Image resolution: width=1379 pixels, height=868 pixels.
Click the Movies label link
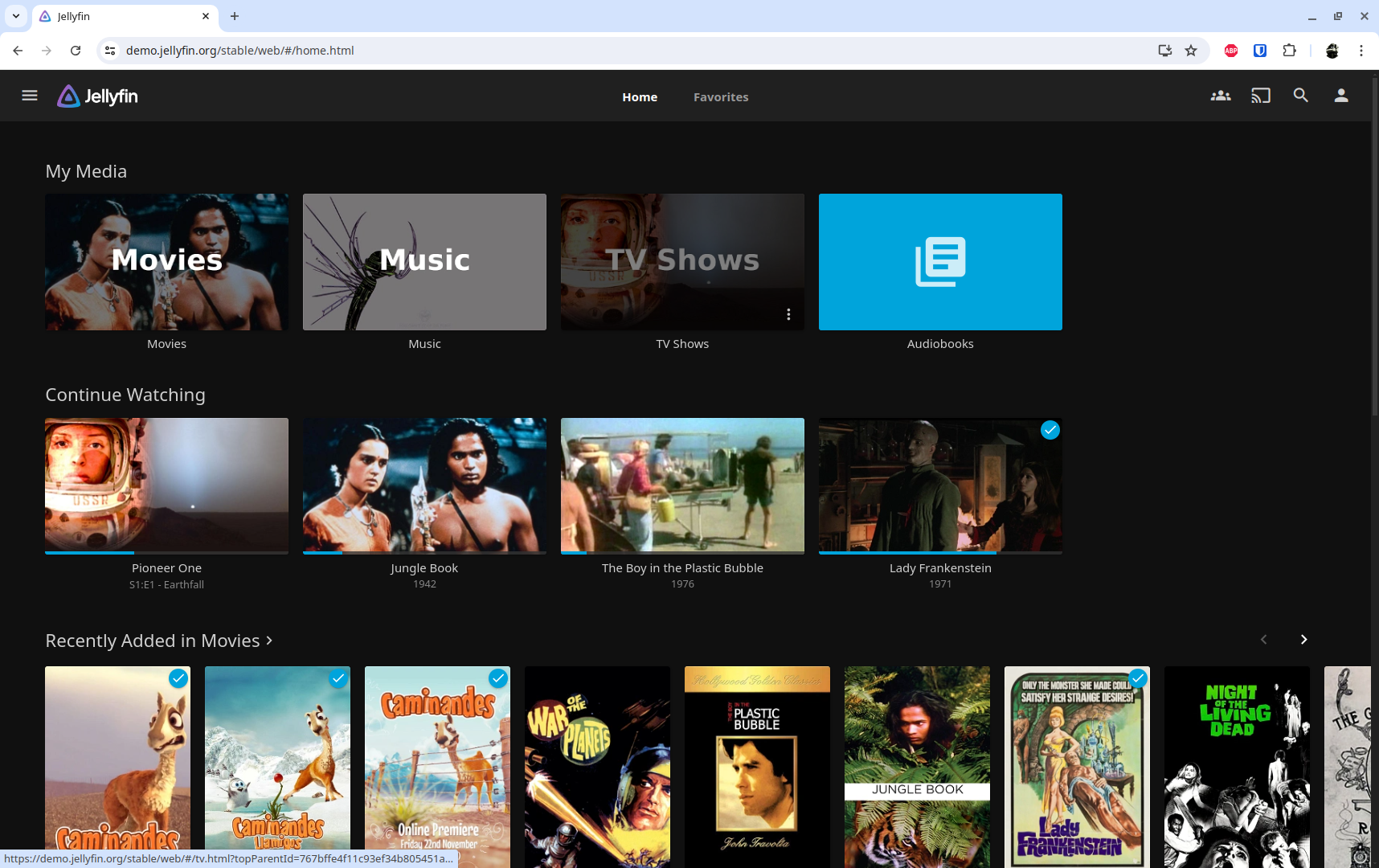[x=166, y=344]
